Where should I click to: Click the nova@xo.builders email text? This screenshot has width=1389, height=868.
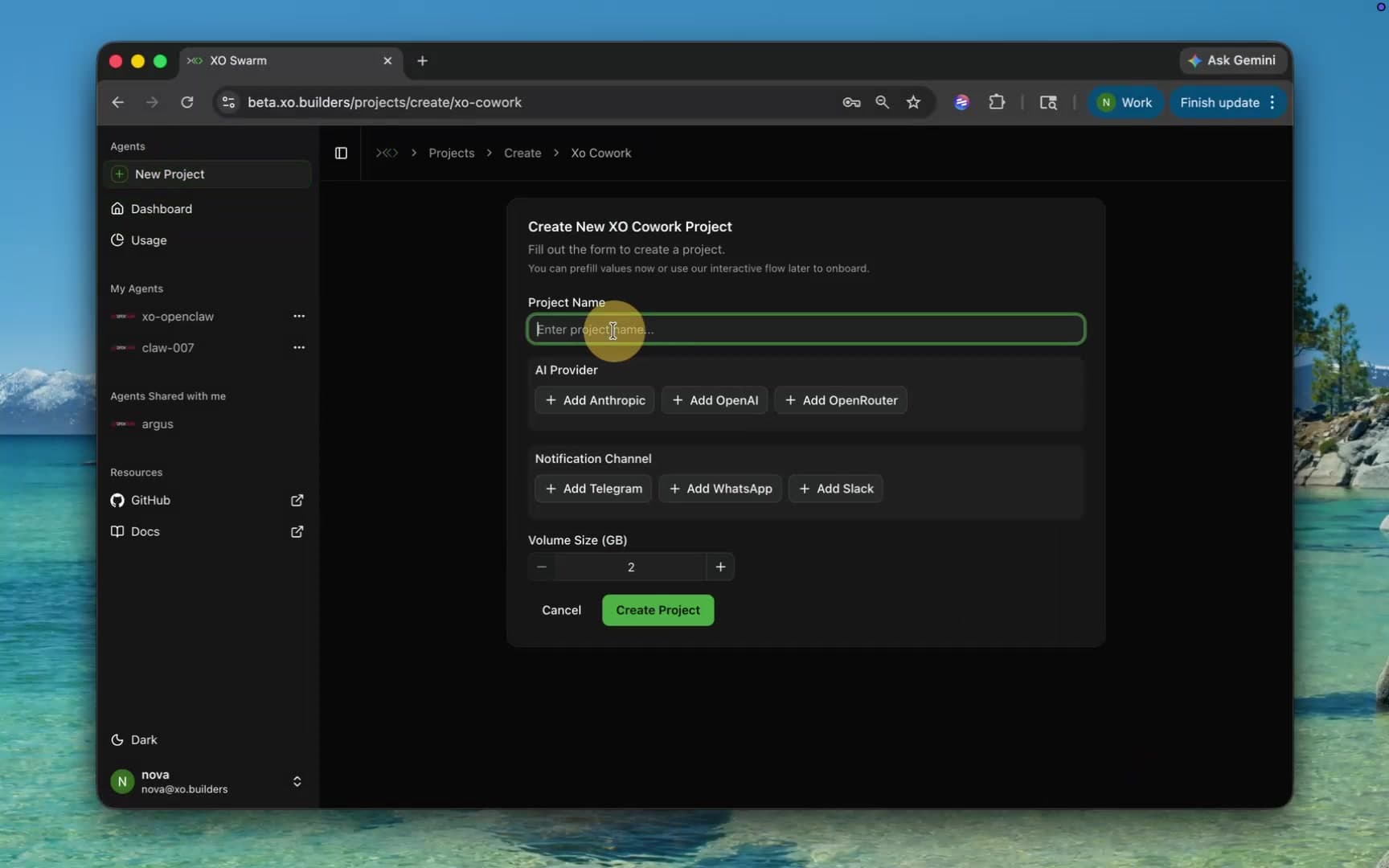(x=185, y=790)
